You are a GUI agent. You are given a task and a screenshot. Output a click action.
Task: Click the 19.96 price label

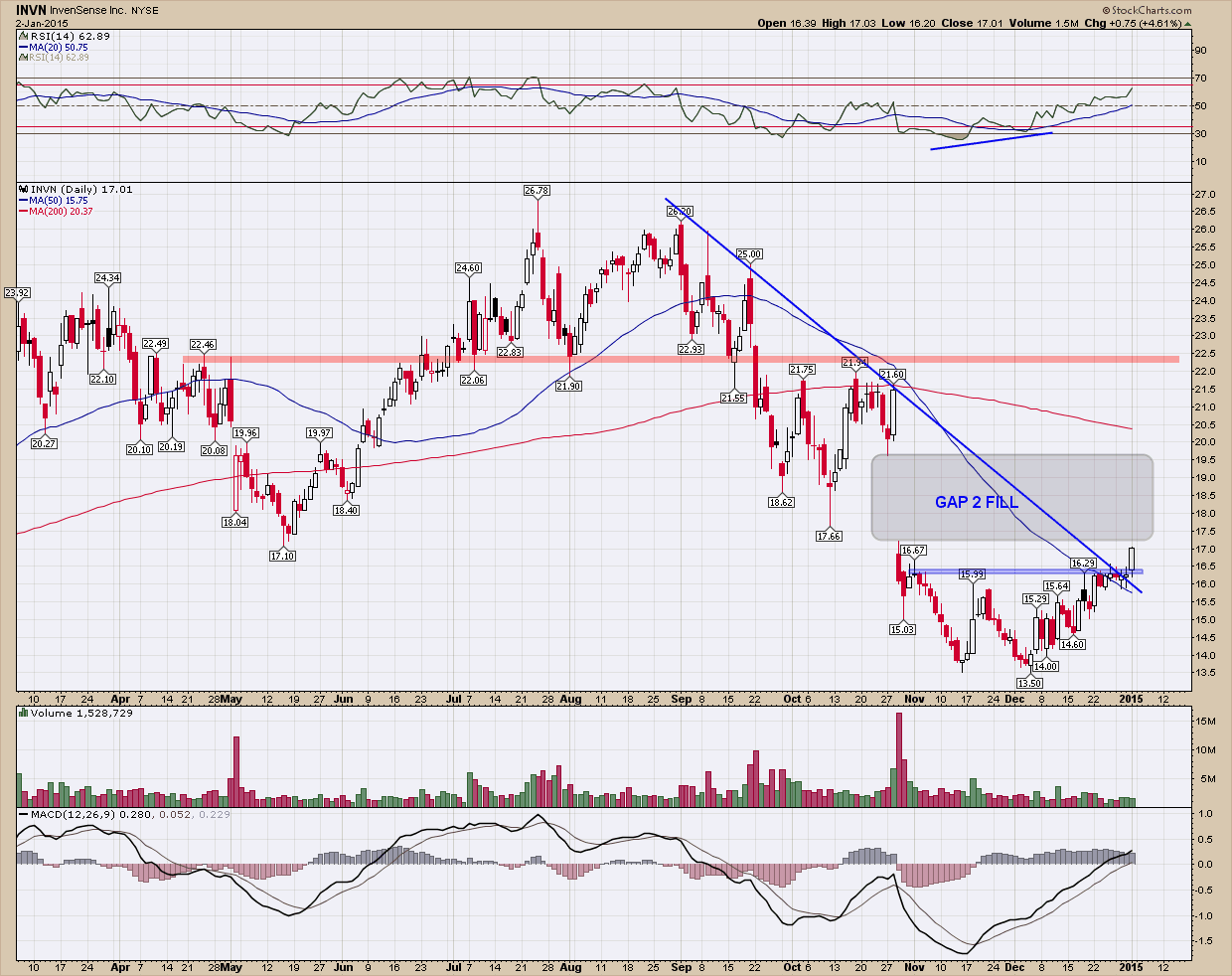click(x=245, y=433)
